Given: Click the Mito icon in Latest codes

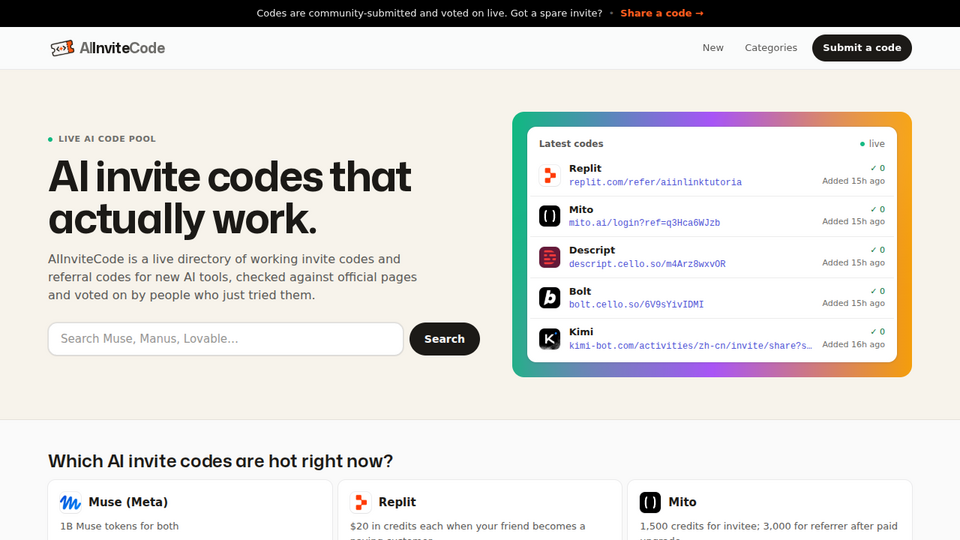Looking at the screenshot, I should click(549, 216).
